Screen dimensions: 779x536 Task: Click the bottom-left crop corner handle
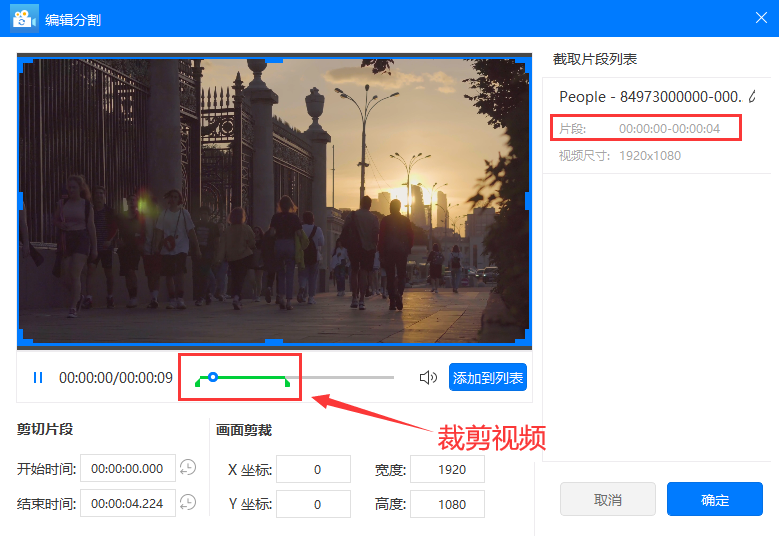click(x=25, y=338)
